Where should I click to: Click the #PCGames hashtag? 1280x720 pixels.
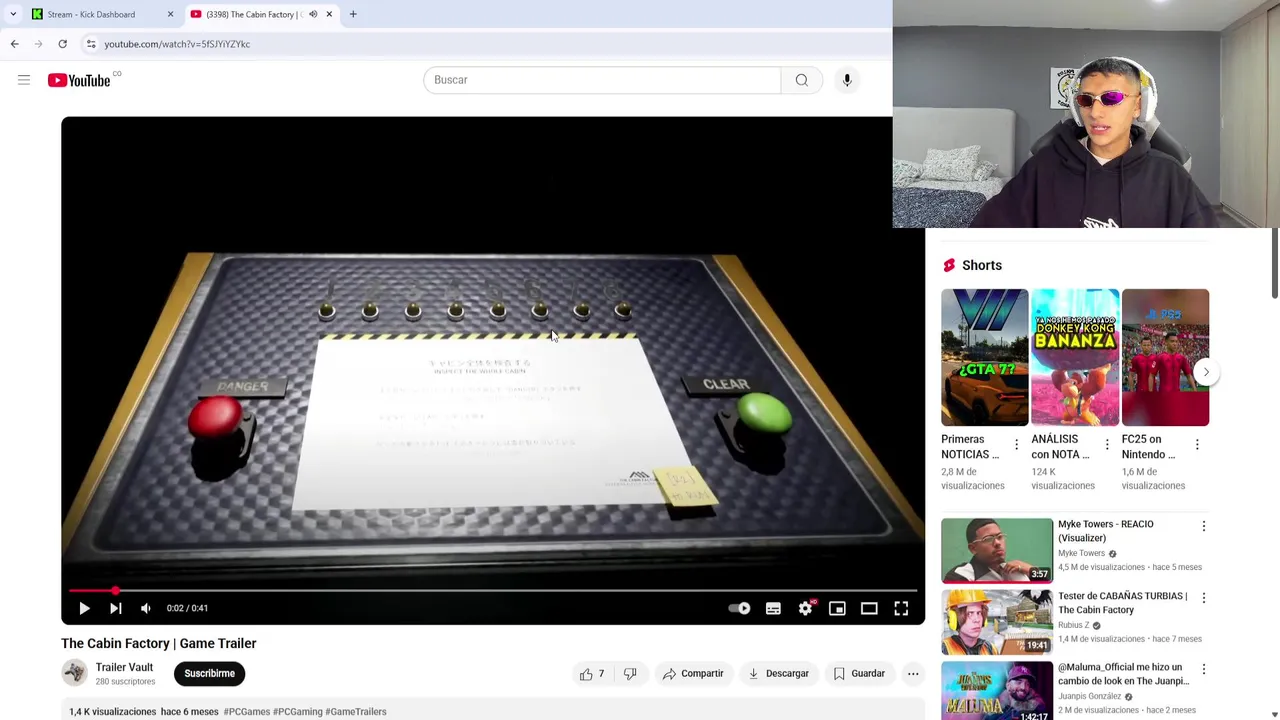[247, 712]
